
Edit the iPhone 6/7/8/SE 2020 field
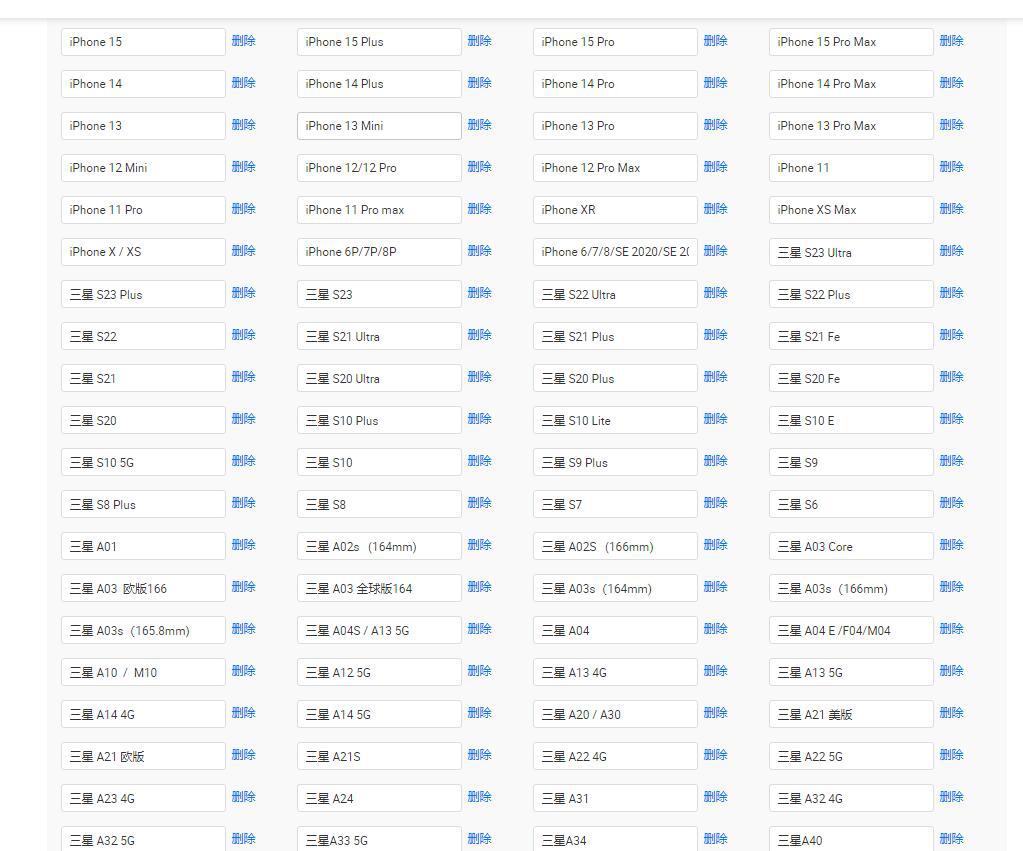[614, 252]
